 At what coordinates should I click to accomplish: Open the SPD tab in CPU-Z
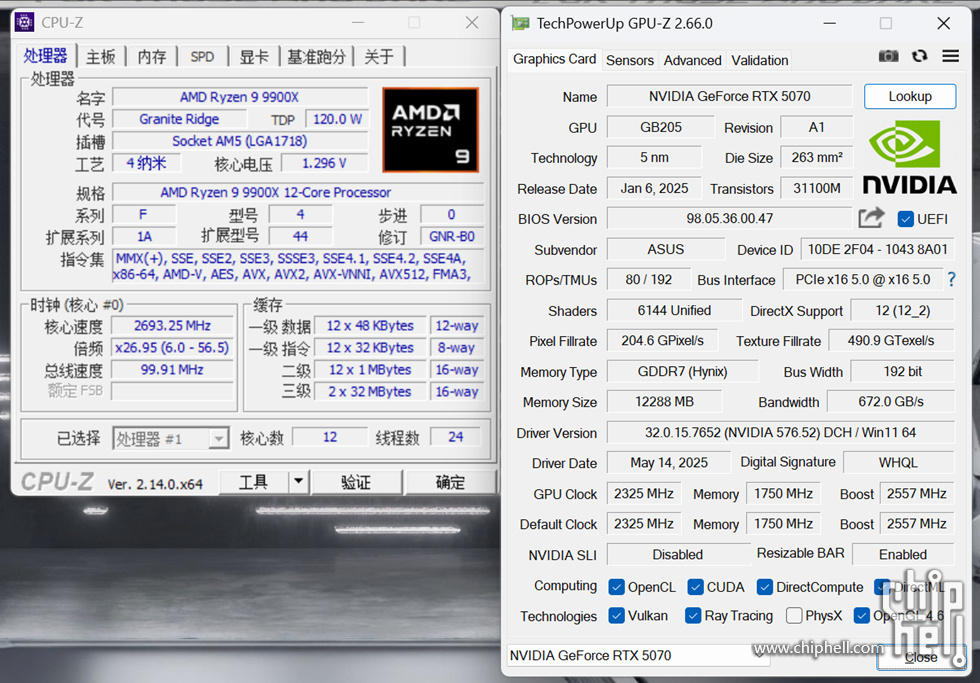coord(202,57)
